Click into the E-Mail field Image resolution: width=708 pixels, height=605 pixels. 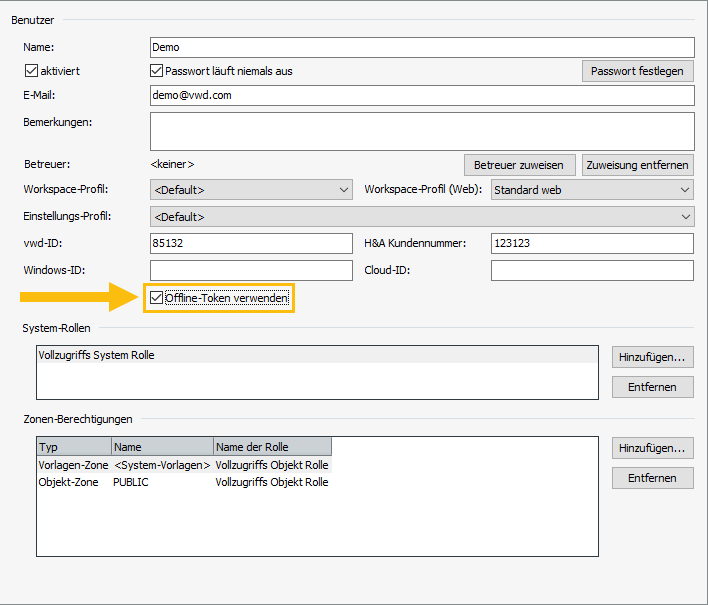(421, 95)
